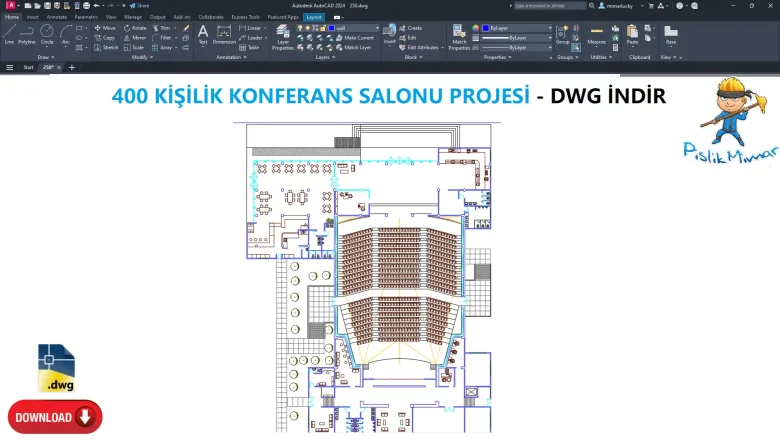Click the red DOWNLOAD button
Image resolution: width=780 pixels, height=439 pixels.
(x=55, y=417)
